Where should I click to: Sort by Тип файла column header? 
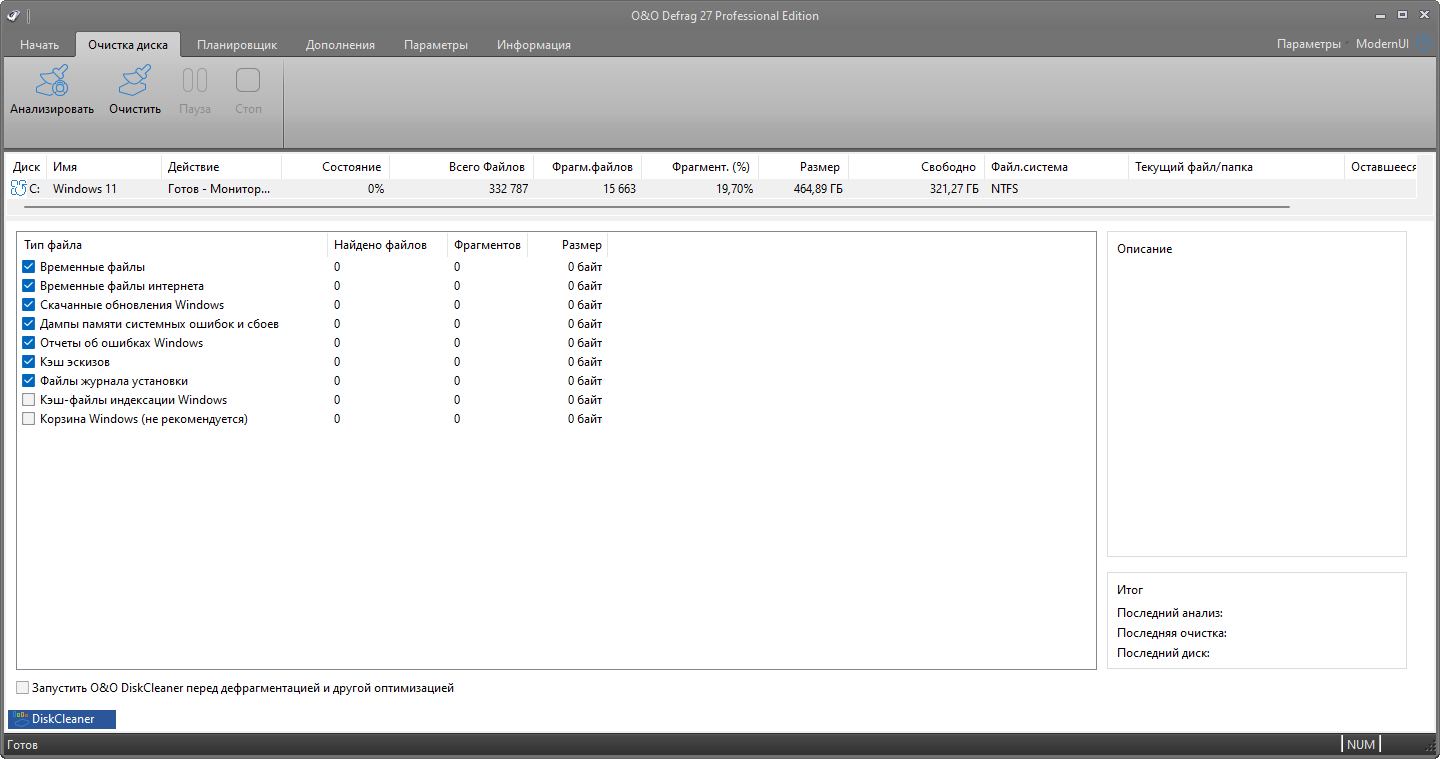click(x=173, y=245)
